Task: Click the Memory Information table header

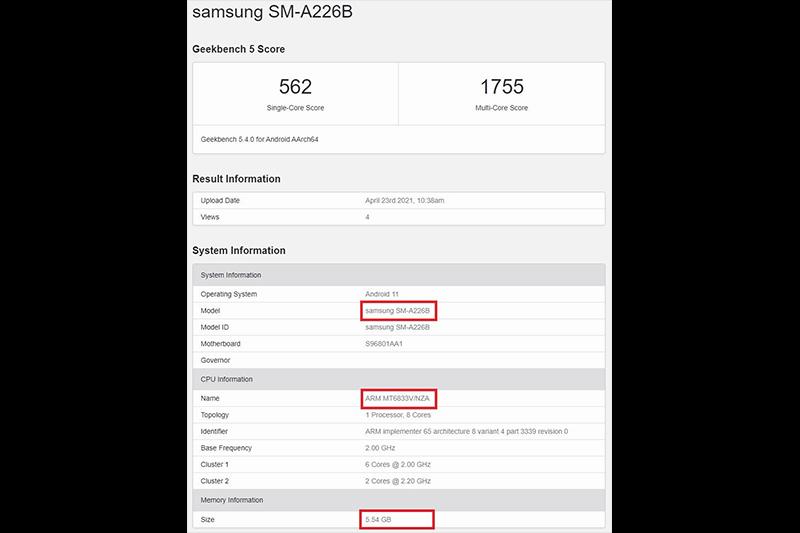Action: [x=234, y=499]
